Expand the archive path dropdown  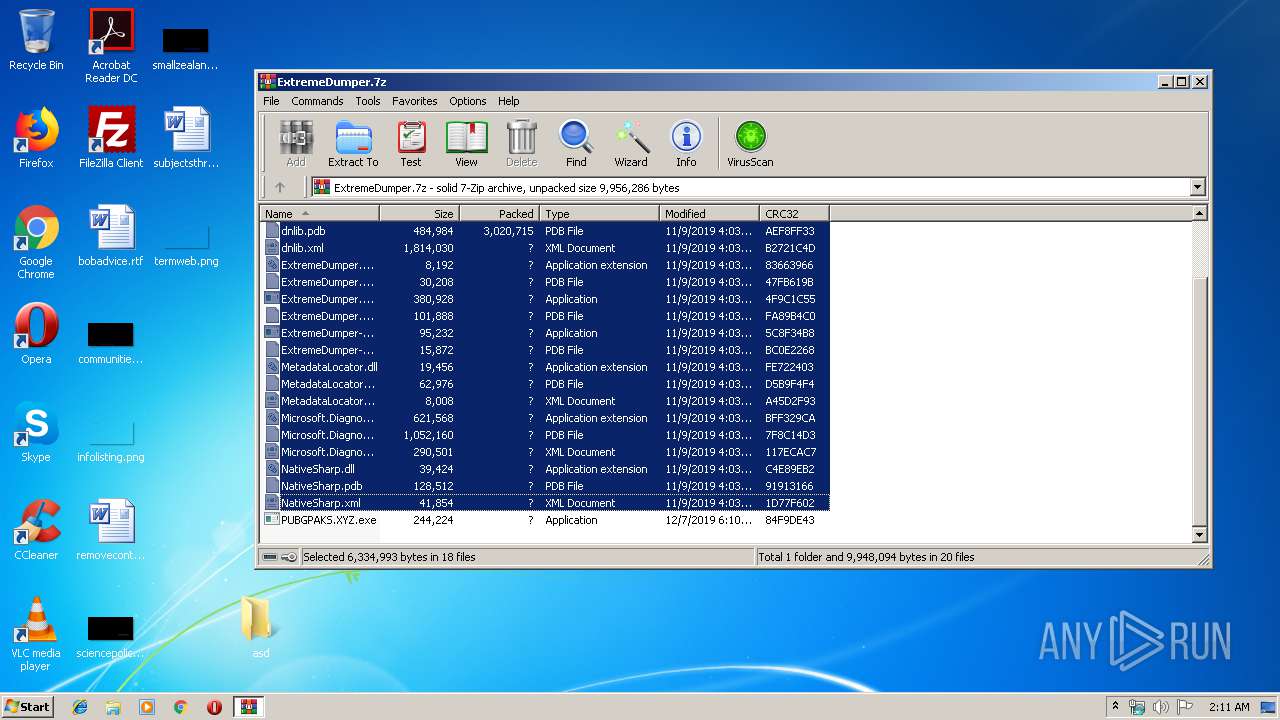[1197, 187]
